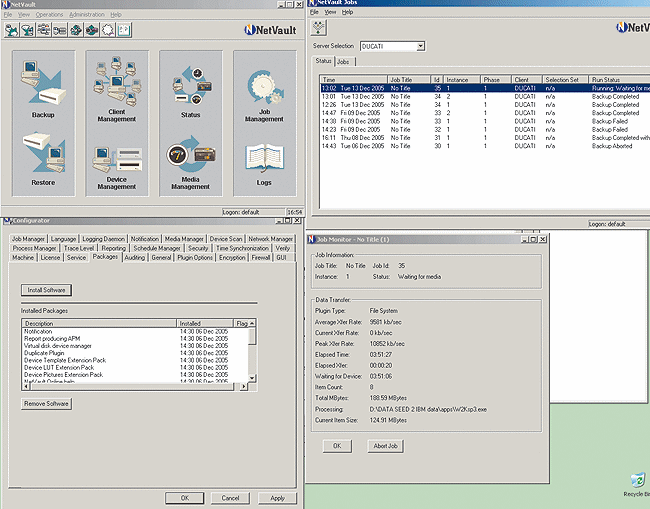Open the View menu in NetVault window
The image size is (650, 509).
click(x=24, y=15)
